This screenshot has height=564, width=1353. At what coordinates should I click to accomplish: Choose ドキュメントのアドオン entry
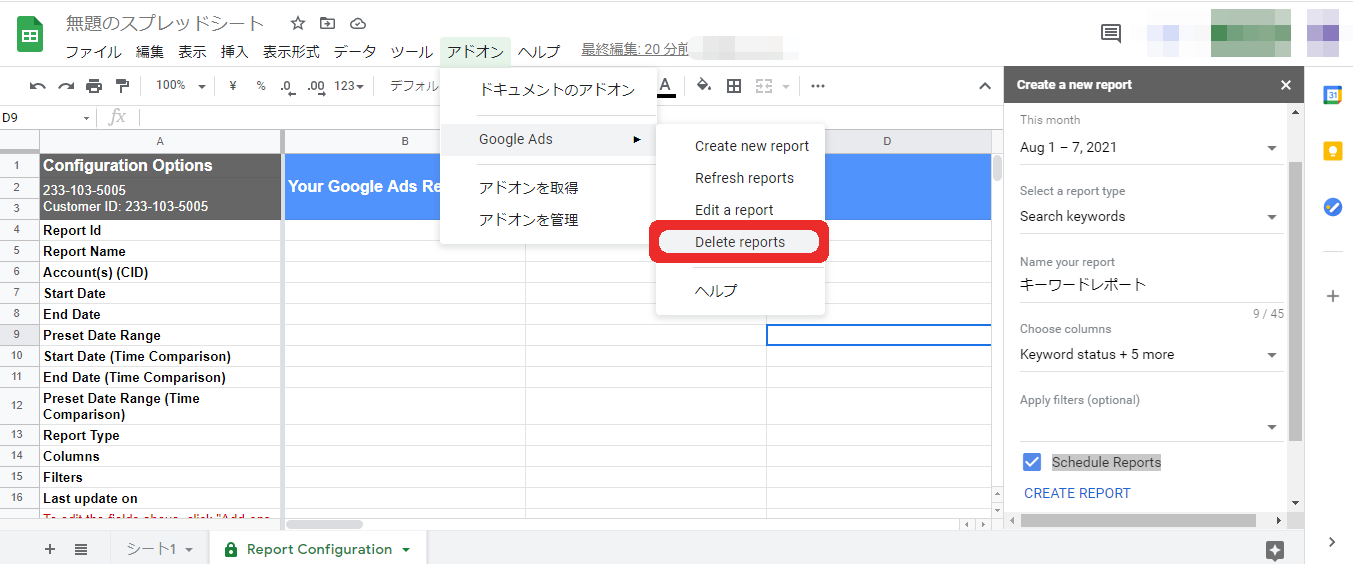pyautogui.click(x=548, y=90)
